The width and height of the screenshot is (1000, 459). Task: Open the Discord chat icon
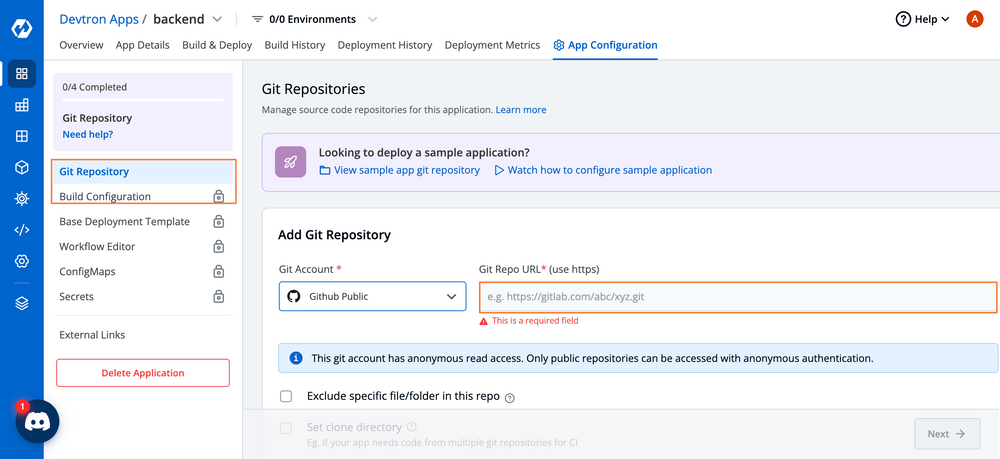click(37, 421)
